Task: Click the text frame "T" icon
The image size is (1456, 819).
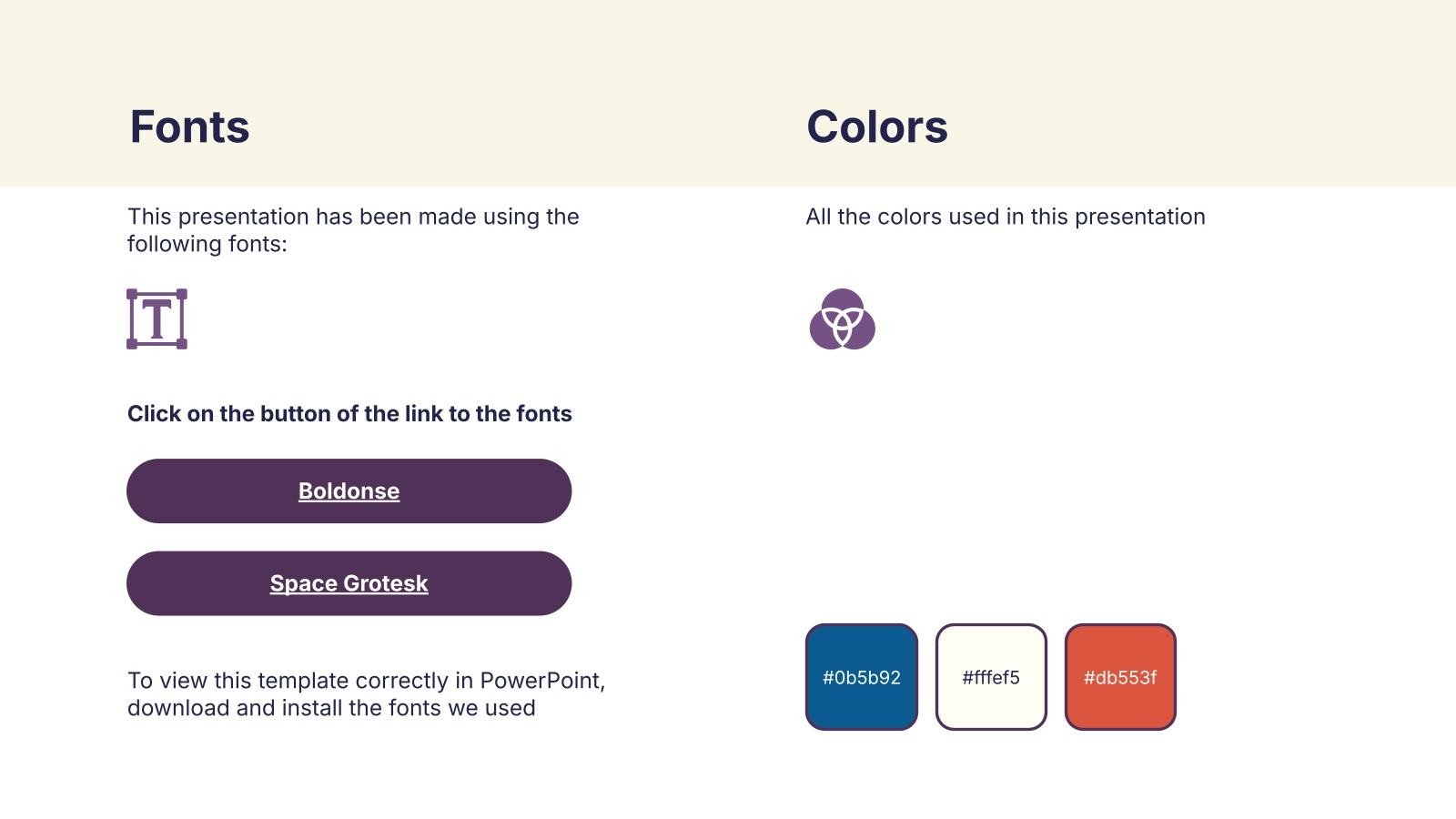Action: 157,319
